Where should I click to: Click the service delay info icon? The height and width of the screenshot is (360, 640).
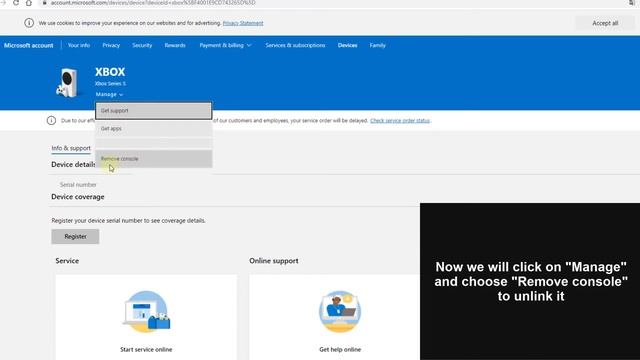[x=51, y=120]
